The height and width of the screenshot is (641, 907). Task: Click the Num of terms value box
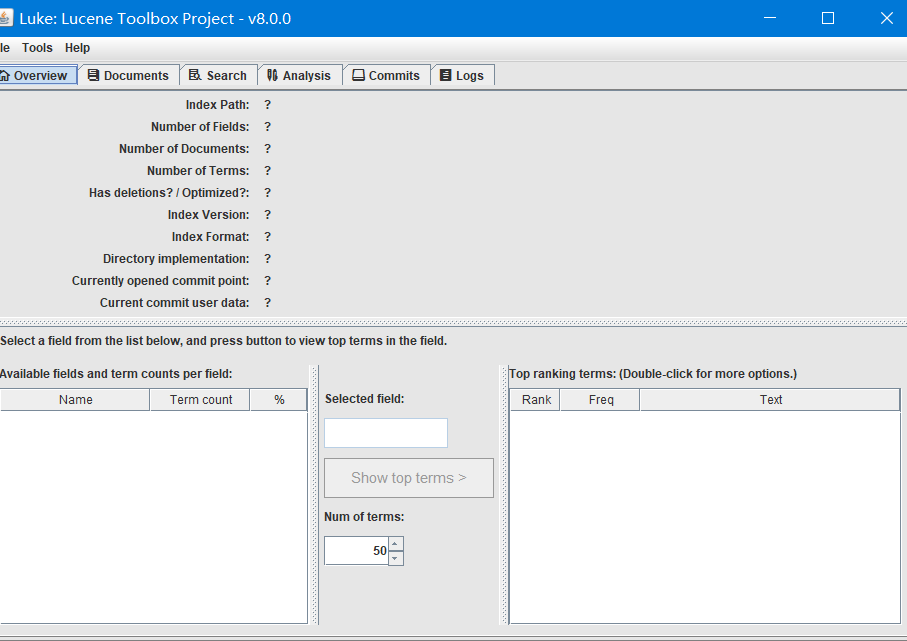[x=356, y=551]
